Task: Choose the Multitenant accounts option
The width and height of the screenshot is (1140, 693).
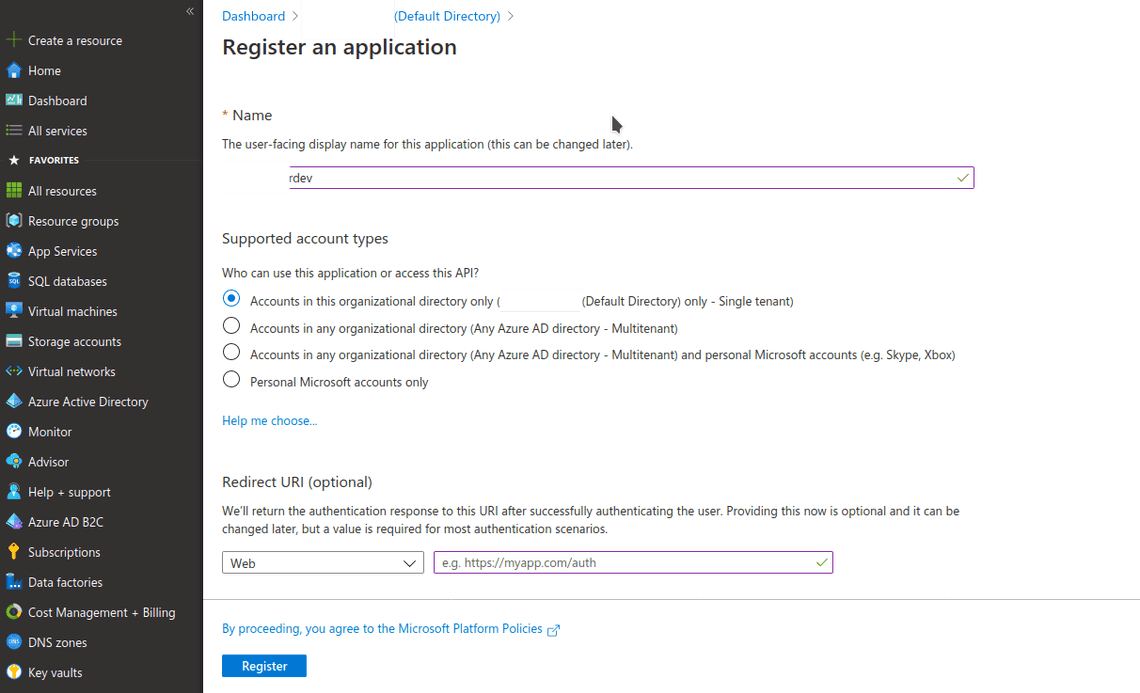Action: [231, 325]
